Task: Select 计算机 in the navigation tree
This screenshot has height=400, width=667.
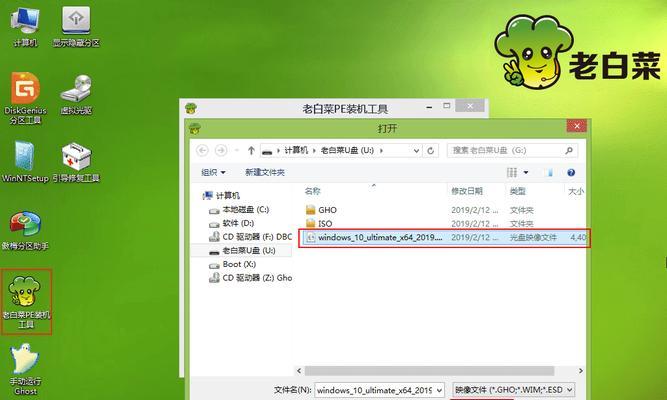Action: pos(222,195)
